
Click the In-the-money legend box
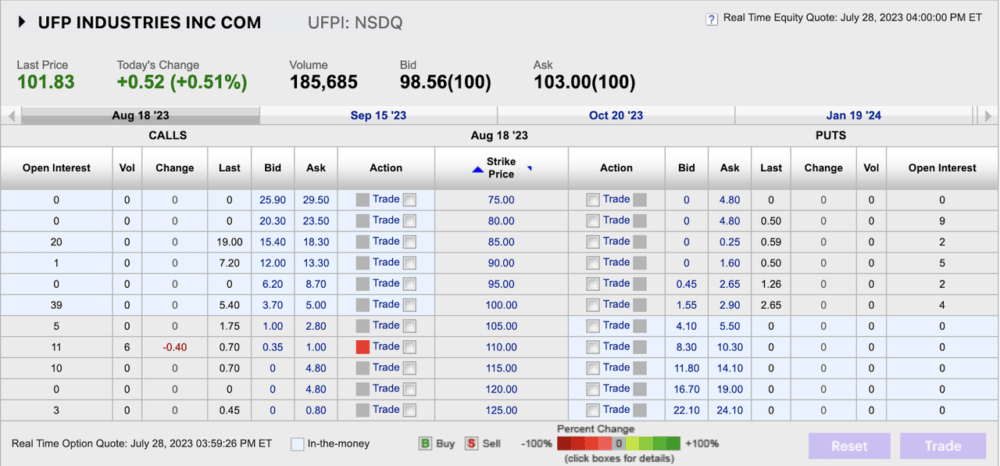point(297,444)
